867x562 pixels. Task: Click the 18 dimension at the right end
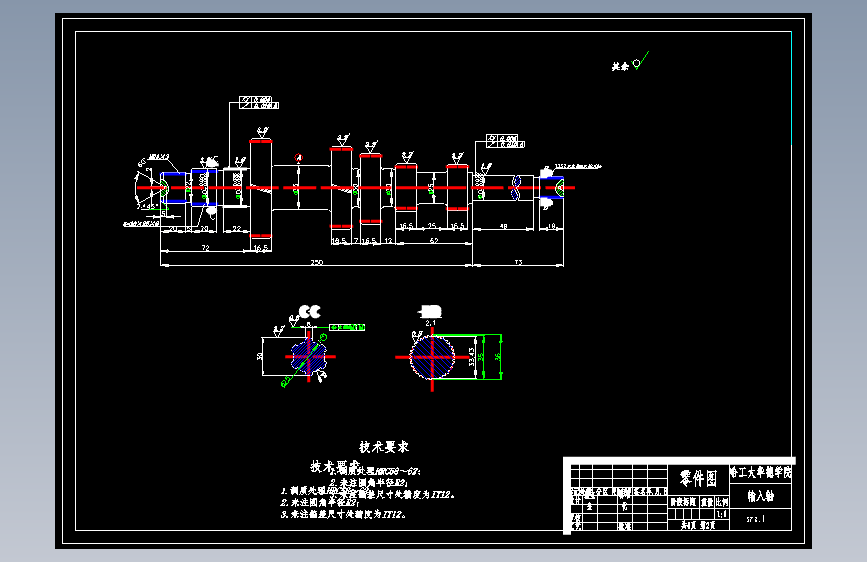coord(551,226)
